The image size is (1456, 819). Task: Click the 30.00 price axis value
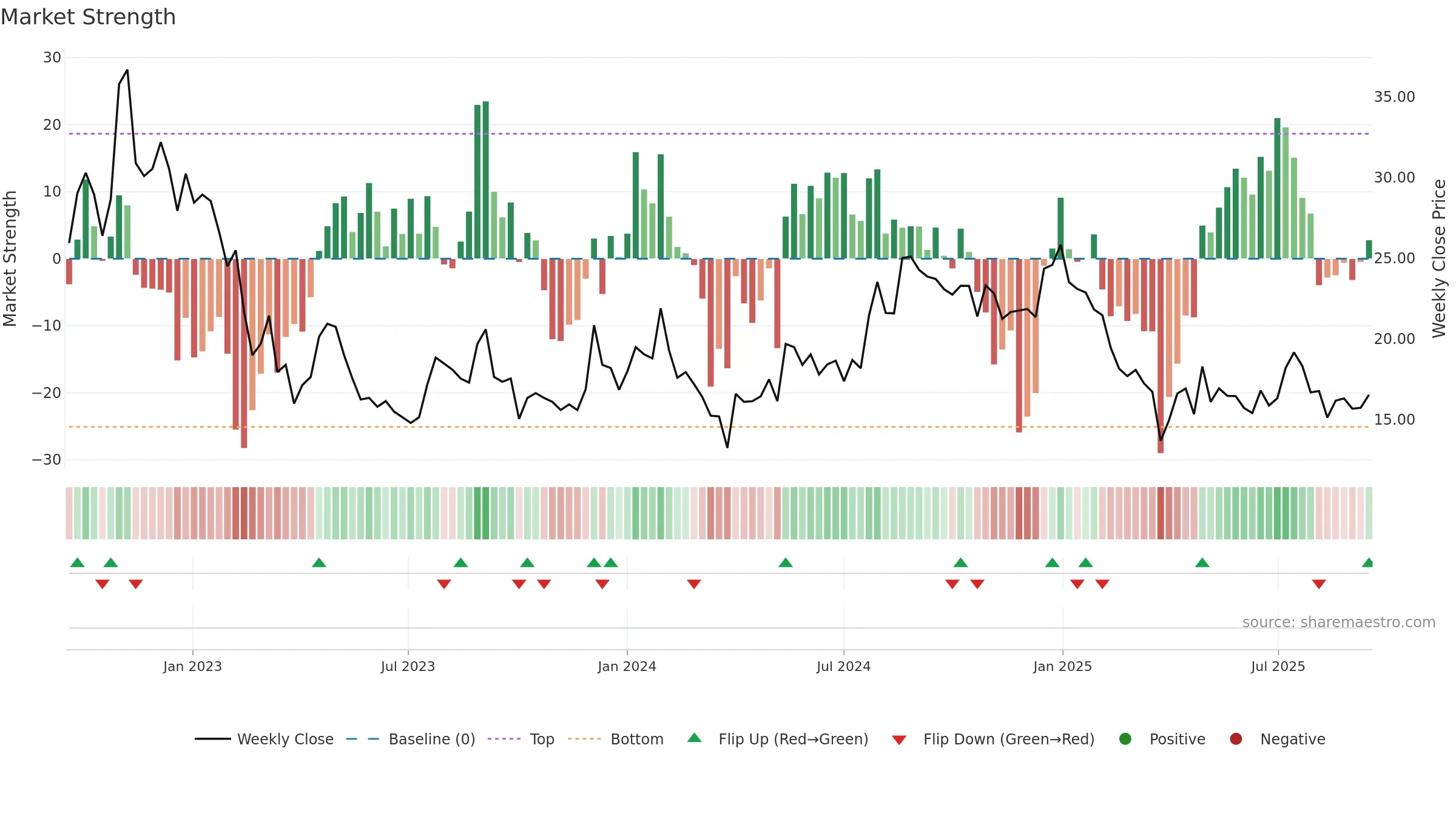pyautogui.click(x=1394, y=178)
